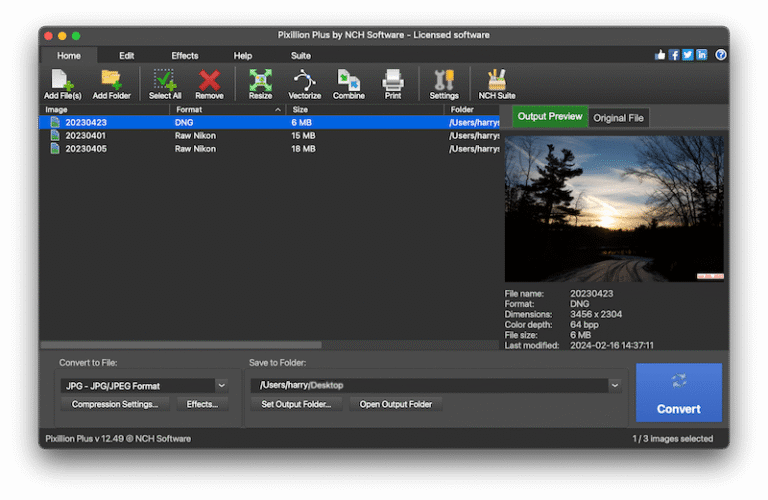This screenshot has width=768, height=500.
Task: Start conversion with the Convert button
Action: [678, 393]
